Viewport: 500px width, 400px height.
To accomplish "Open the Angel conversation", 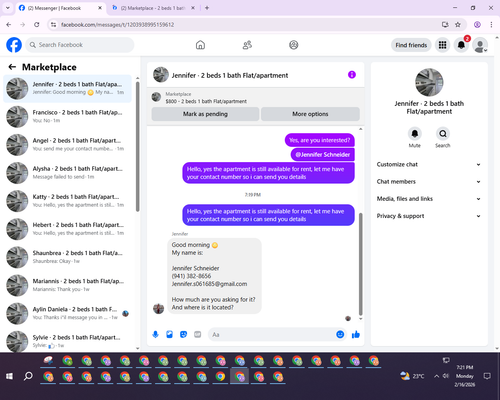I will (67, 145).
